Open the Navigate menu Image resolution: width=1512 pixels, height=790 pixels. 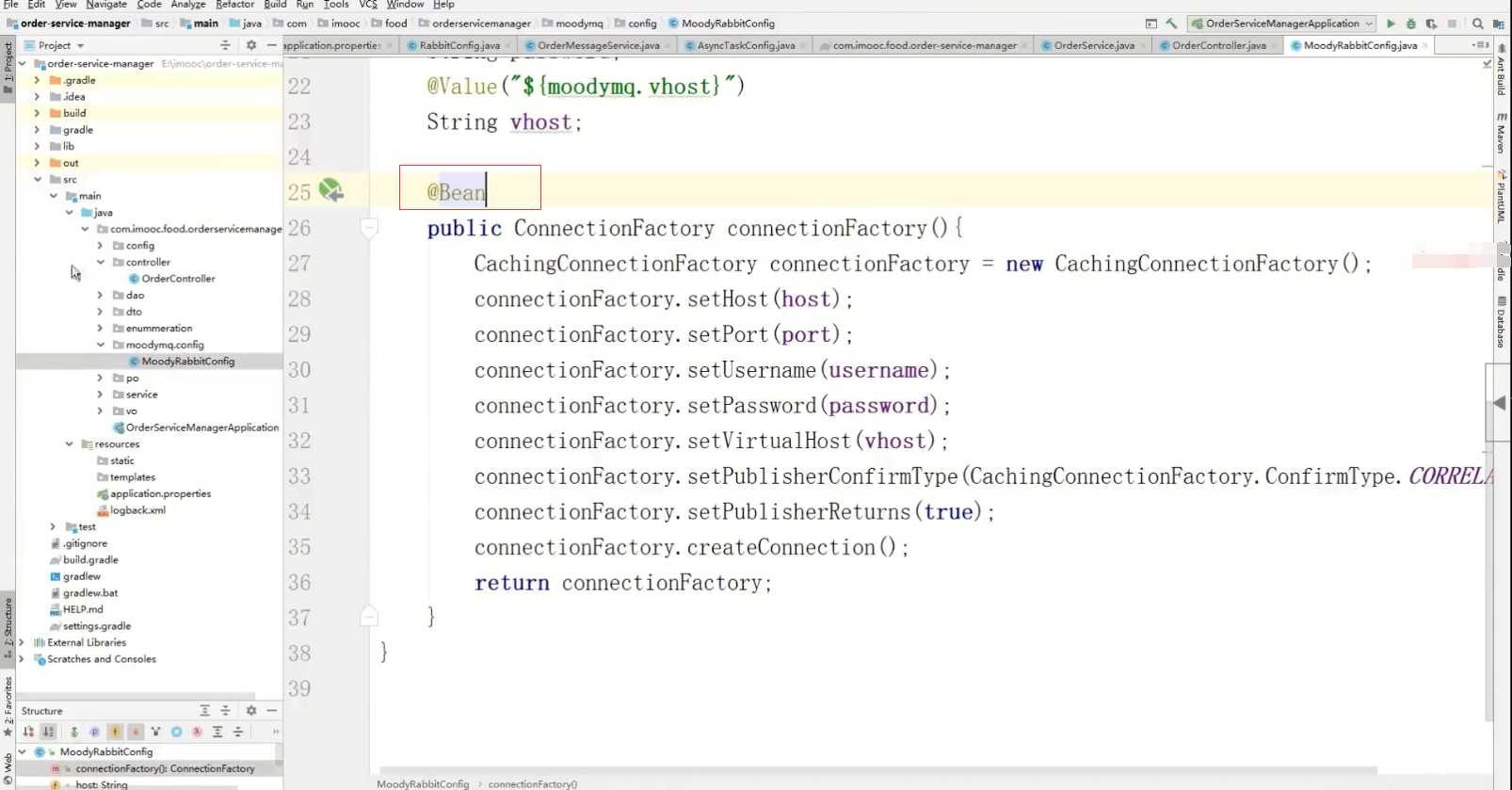(106, 5)
